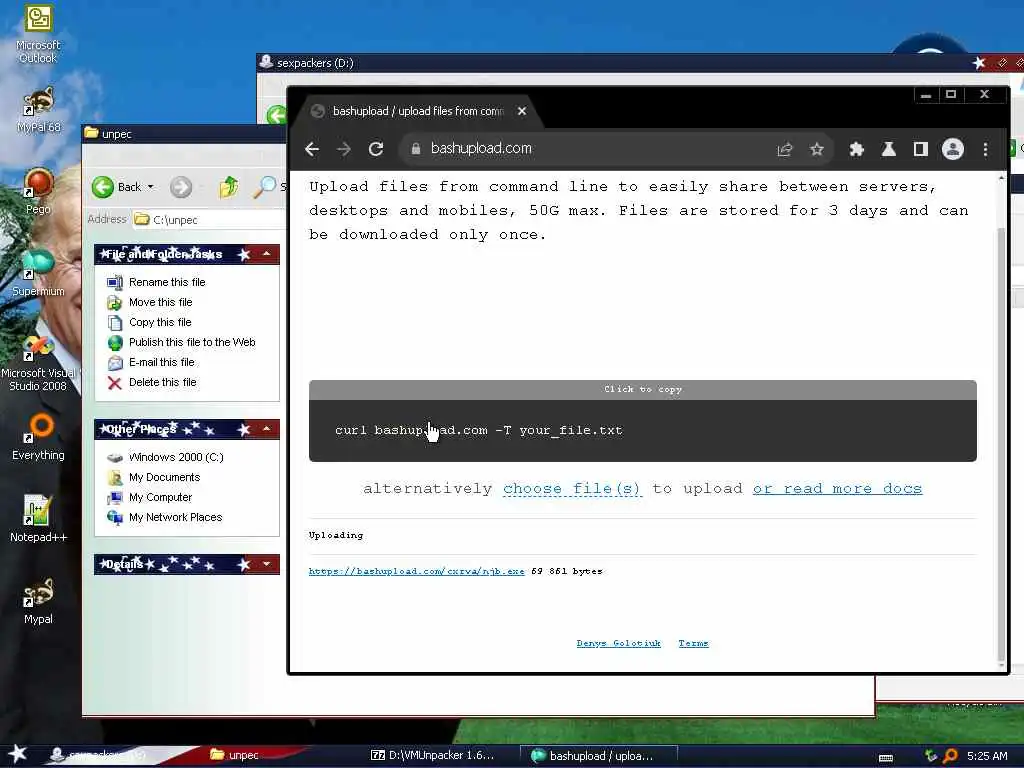1024x768 pixels.
Task: Click the browser page vertical scrollbar
Action: click(x=1002, y=444)
